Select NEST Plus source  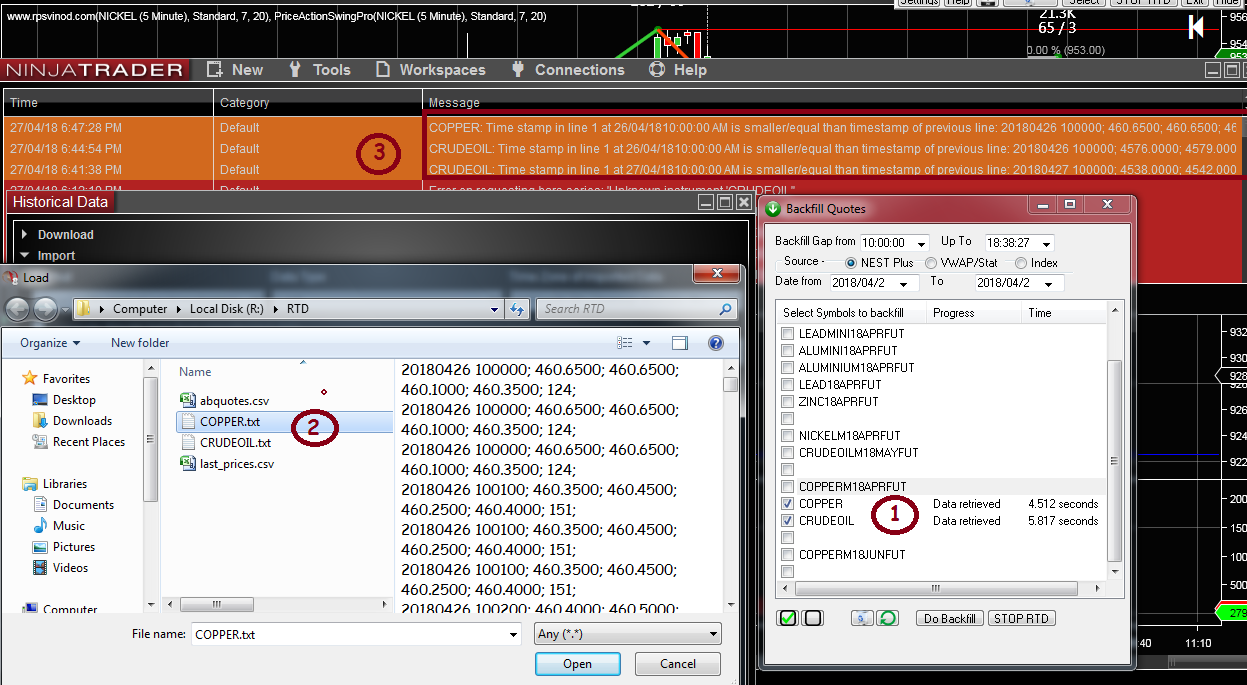click(852, 263)
